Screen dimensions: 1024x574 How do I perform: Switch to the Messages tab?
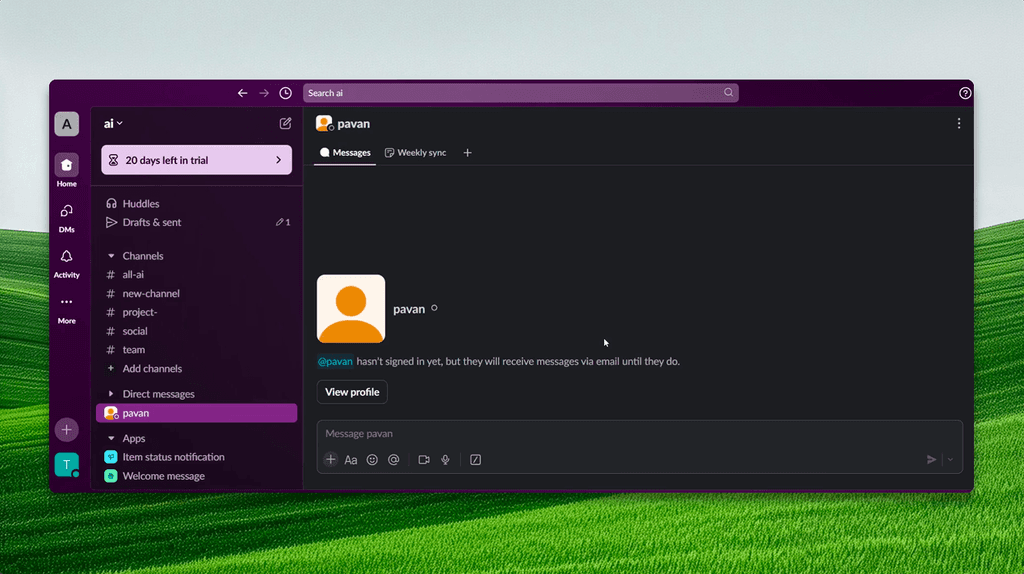click(345, 153)
